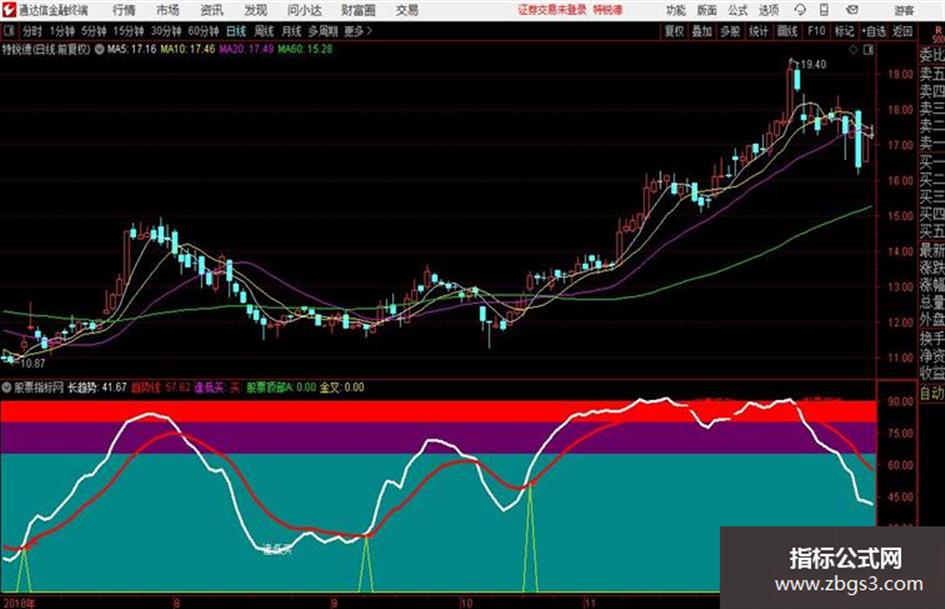Open the mail envelope icon

click(852, 10)
